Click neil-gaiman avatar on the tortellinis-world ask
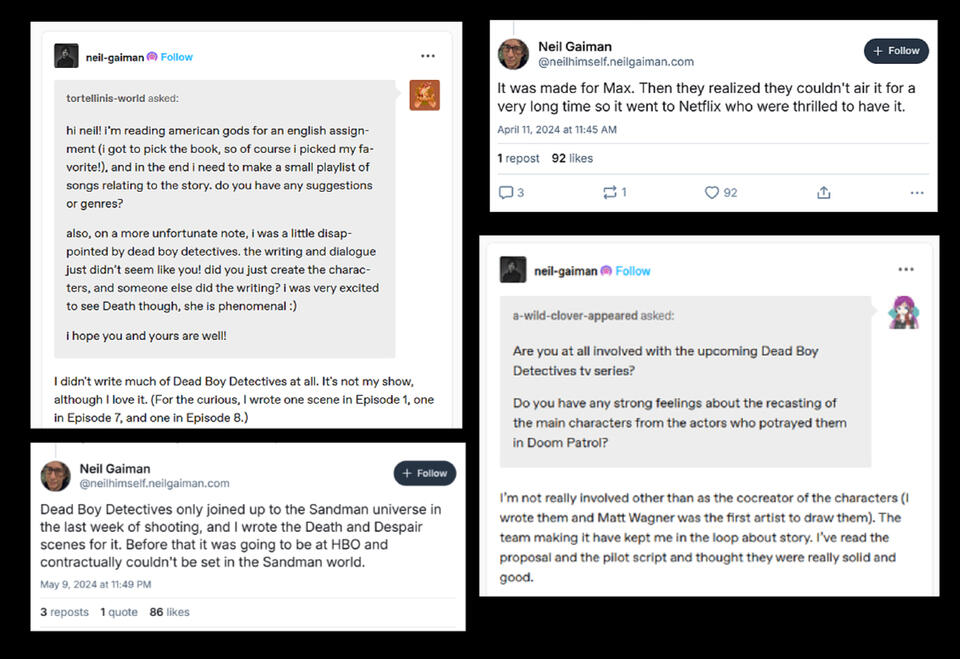This screenshot has height=659, width=960. click(x=66, y=56)
